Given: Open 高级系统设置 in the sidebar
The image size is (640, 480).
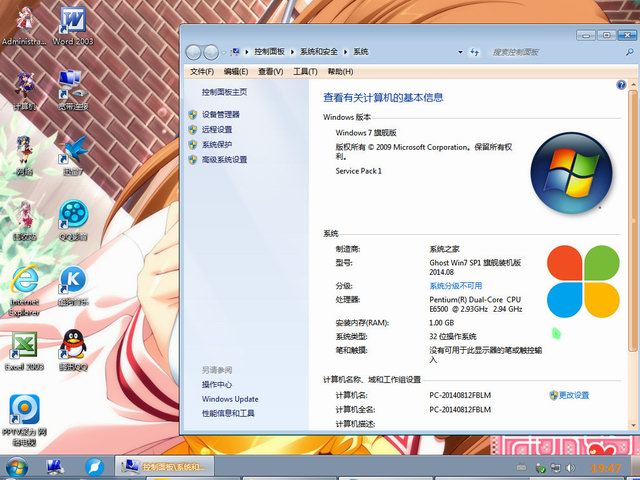Looking at the screenshot, I should pos(224,160).
